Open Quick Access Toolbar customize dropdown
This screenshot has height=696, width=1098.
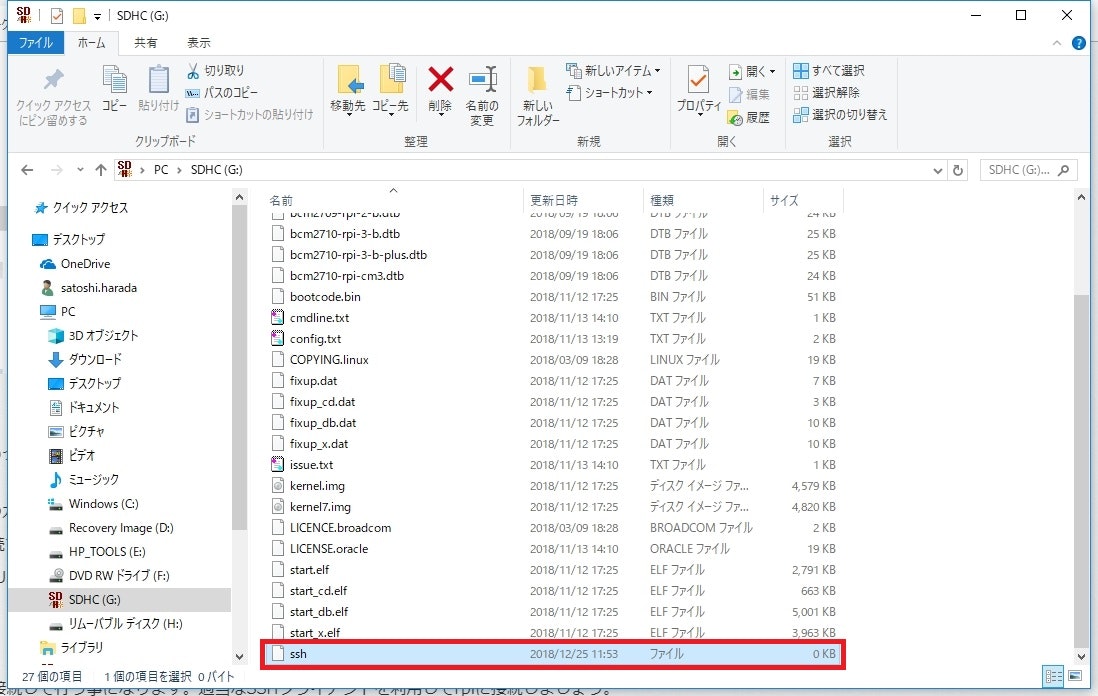[x=97, y=16]
